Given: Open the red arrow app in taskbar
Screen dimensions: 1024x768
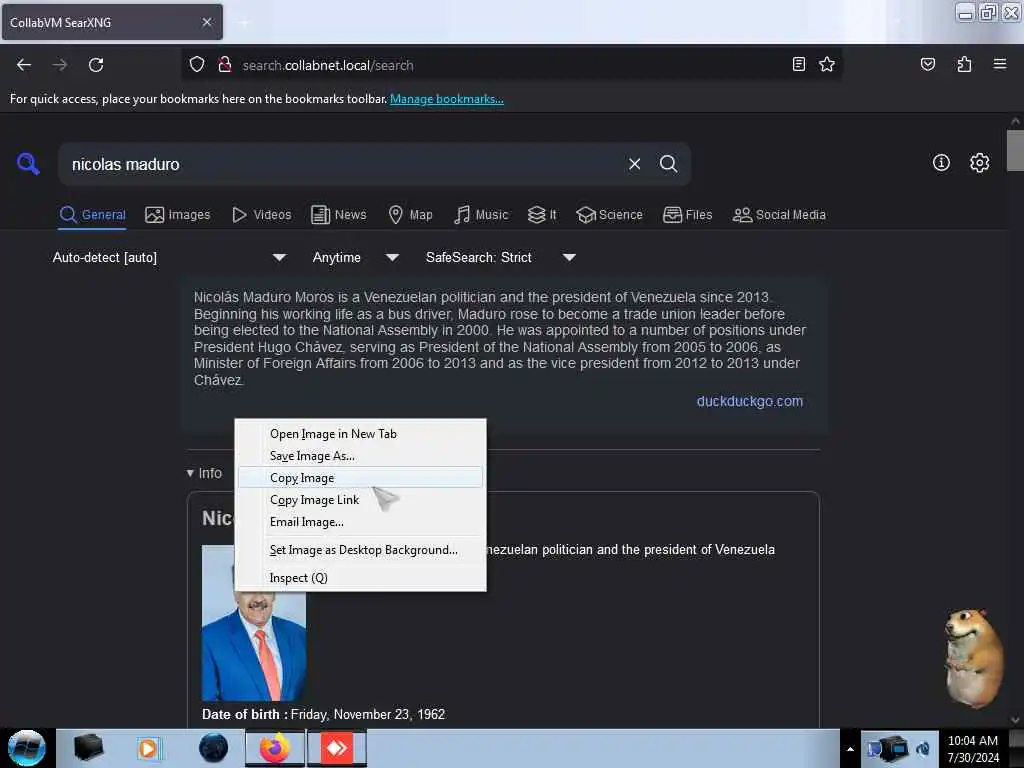Looking at the screenshot, I should tap(337, 748).
